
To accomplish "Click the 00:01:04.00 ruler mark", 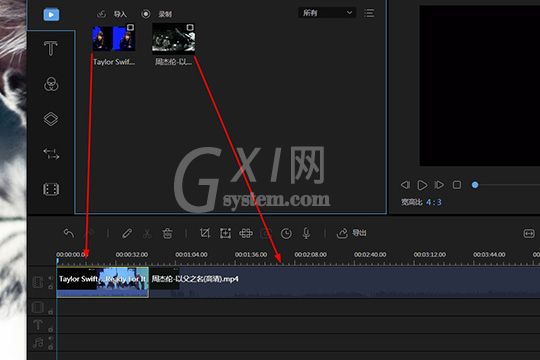I will [191, 255].
